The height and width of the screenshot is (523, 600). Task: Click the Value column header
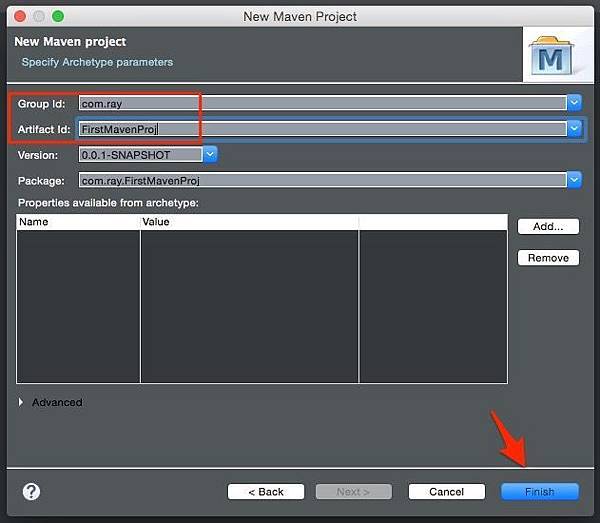click(249, 222)
